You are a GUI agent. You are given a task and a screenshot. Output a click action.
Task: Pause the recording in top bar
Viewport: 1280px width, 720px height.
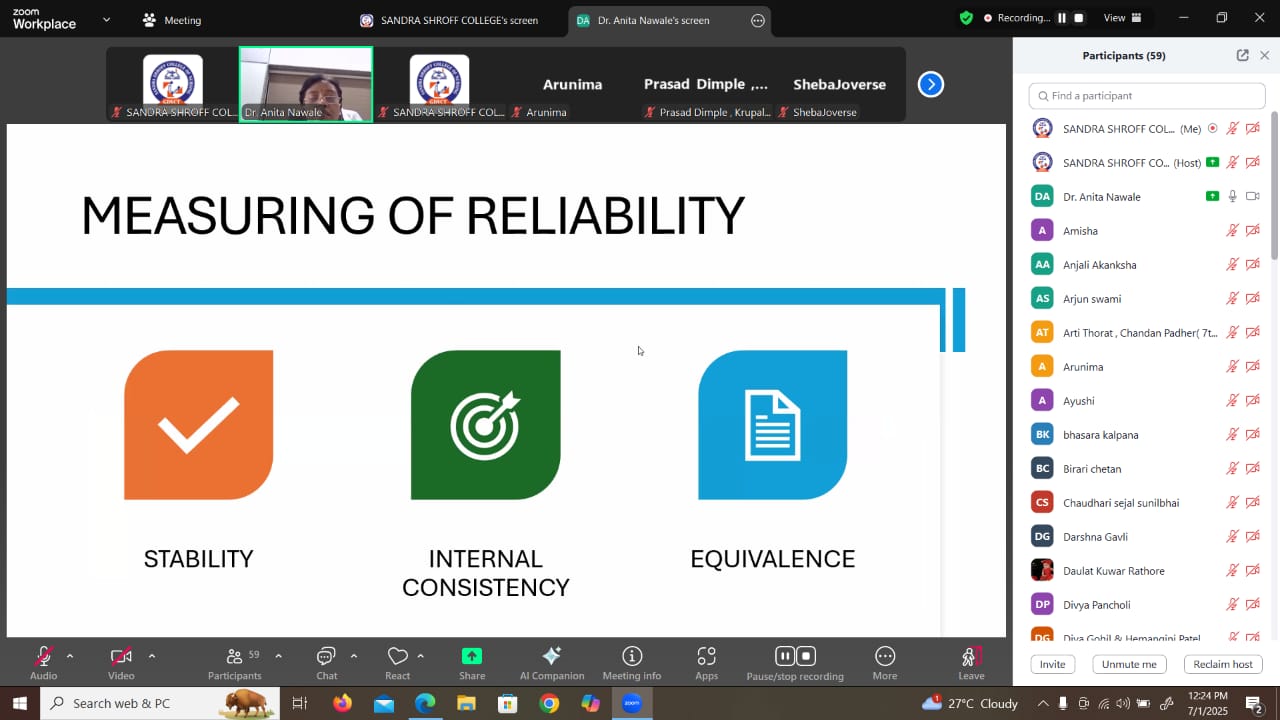1062,18
